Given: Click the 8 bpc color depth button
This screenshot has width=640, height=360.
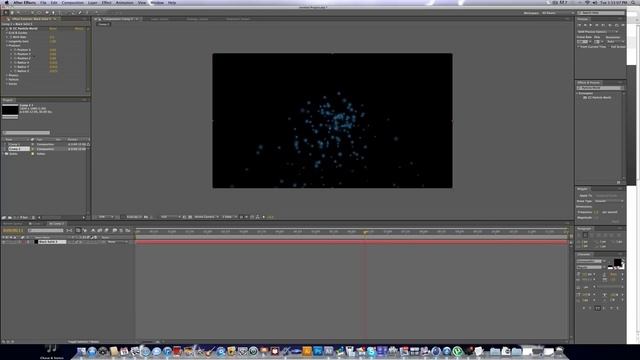Looking at the screenshot, I should click(x=24, y=218).
